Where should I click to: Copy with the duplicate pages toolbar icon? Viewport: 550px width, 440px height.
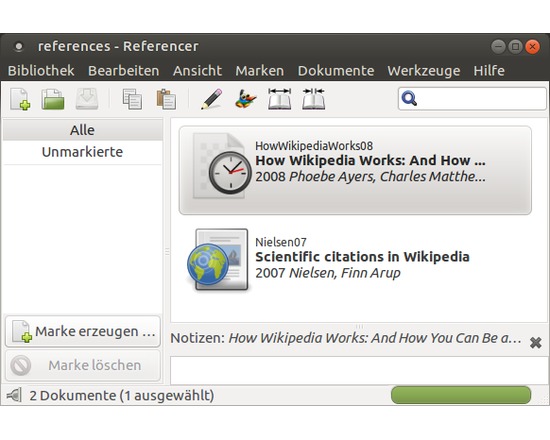pos(132,99)
